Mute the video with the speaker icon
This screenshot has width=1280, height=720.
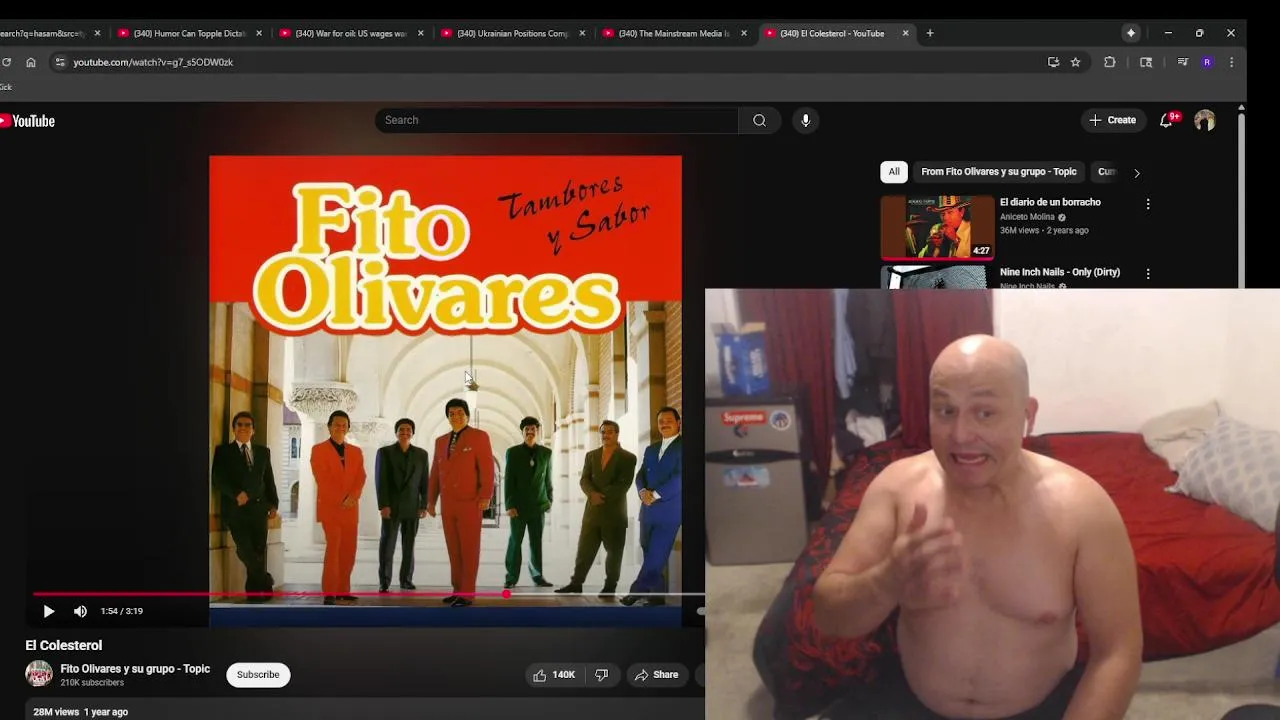pos(80,611)
